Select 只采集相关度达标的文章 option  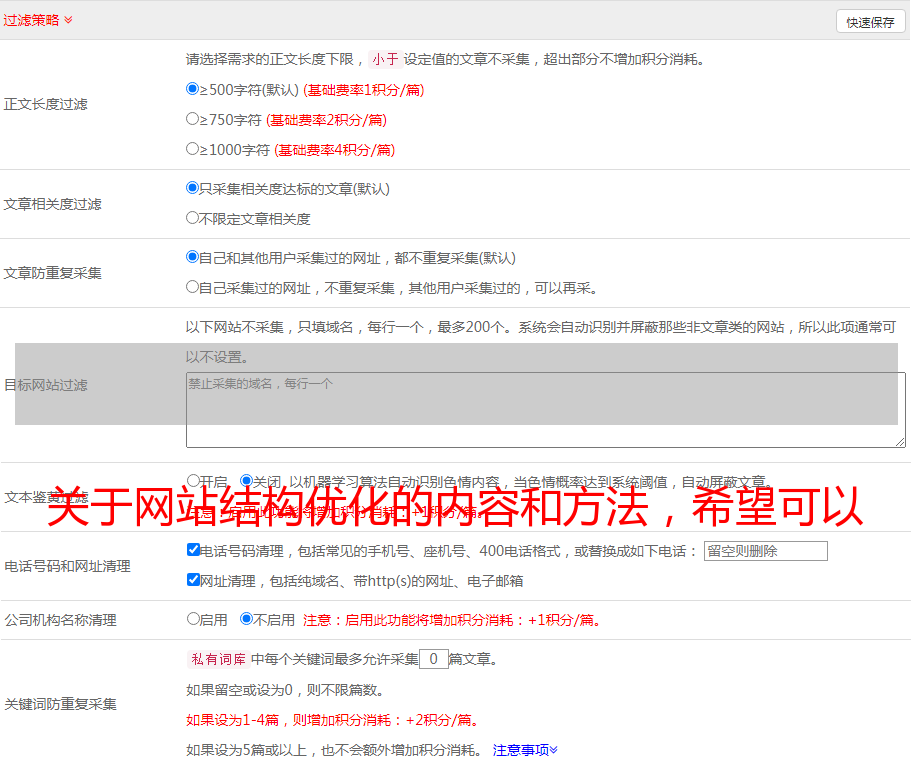pyautogui.click(x=193, y=188)
